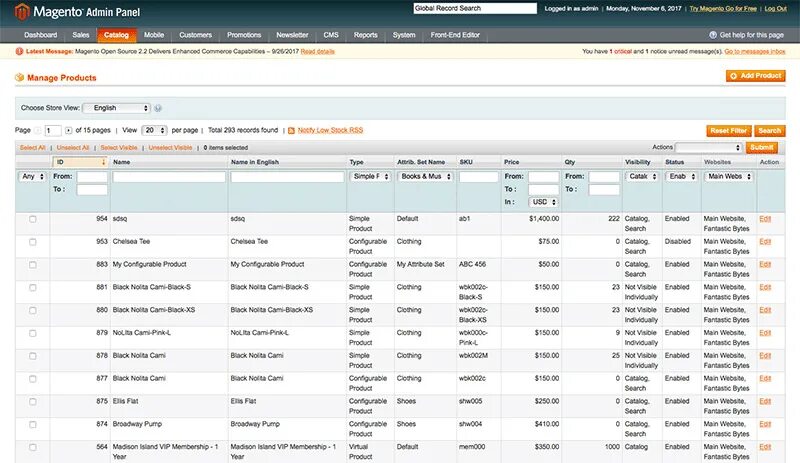Click the Add Product button

click(x=756, y=76)
